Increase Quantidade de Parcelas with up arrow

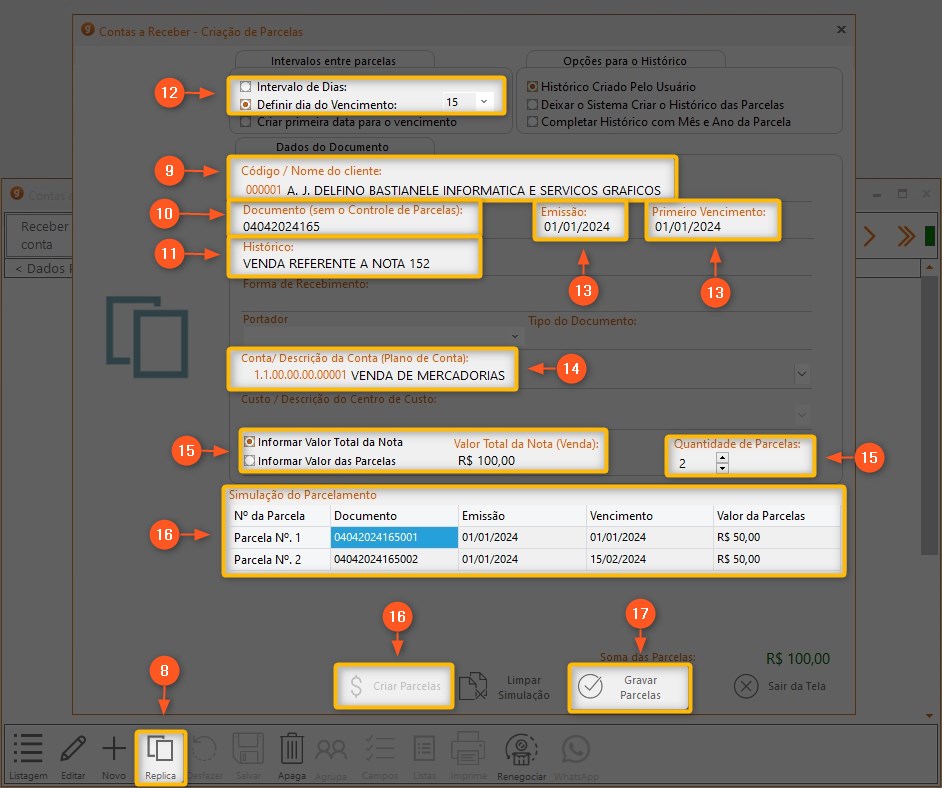(x=722, y=458)
